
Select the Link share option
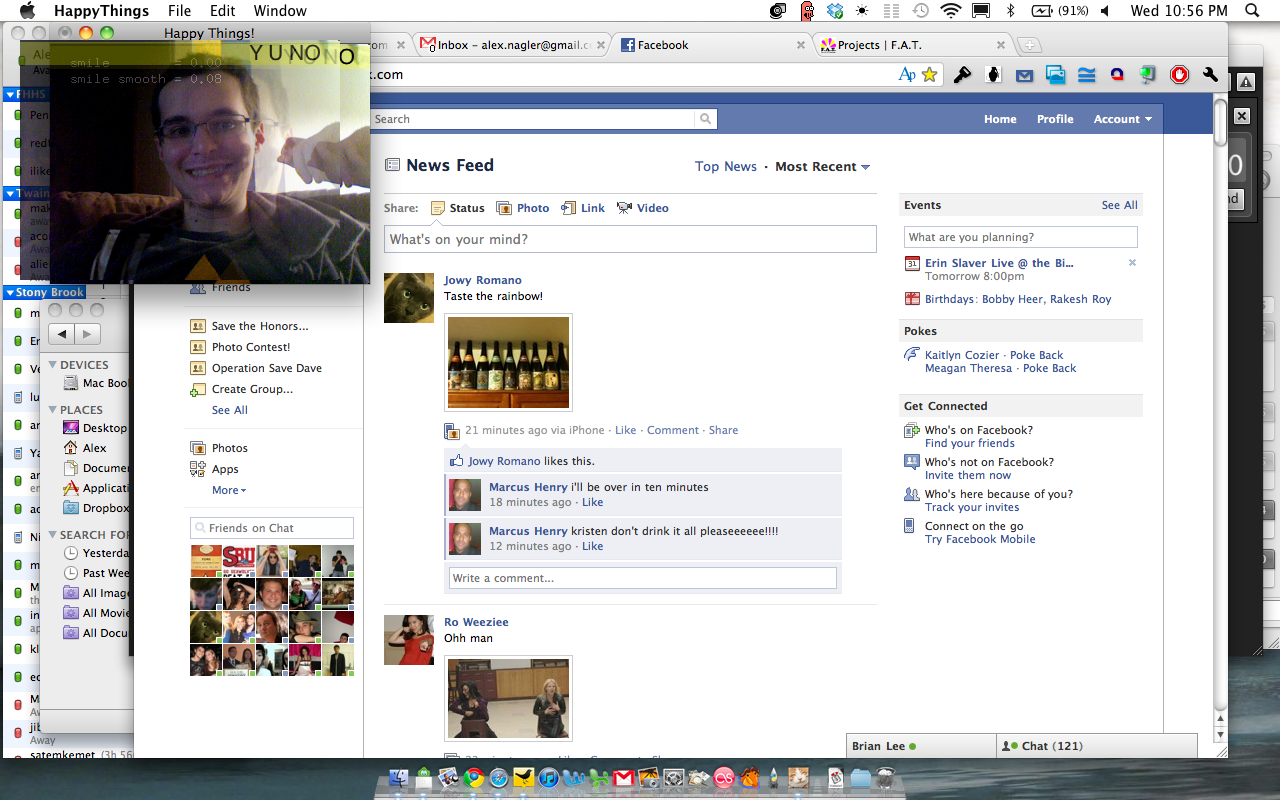coord(583,208)
